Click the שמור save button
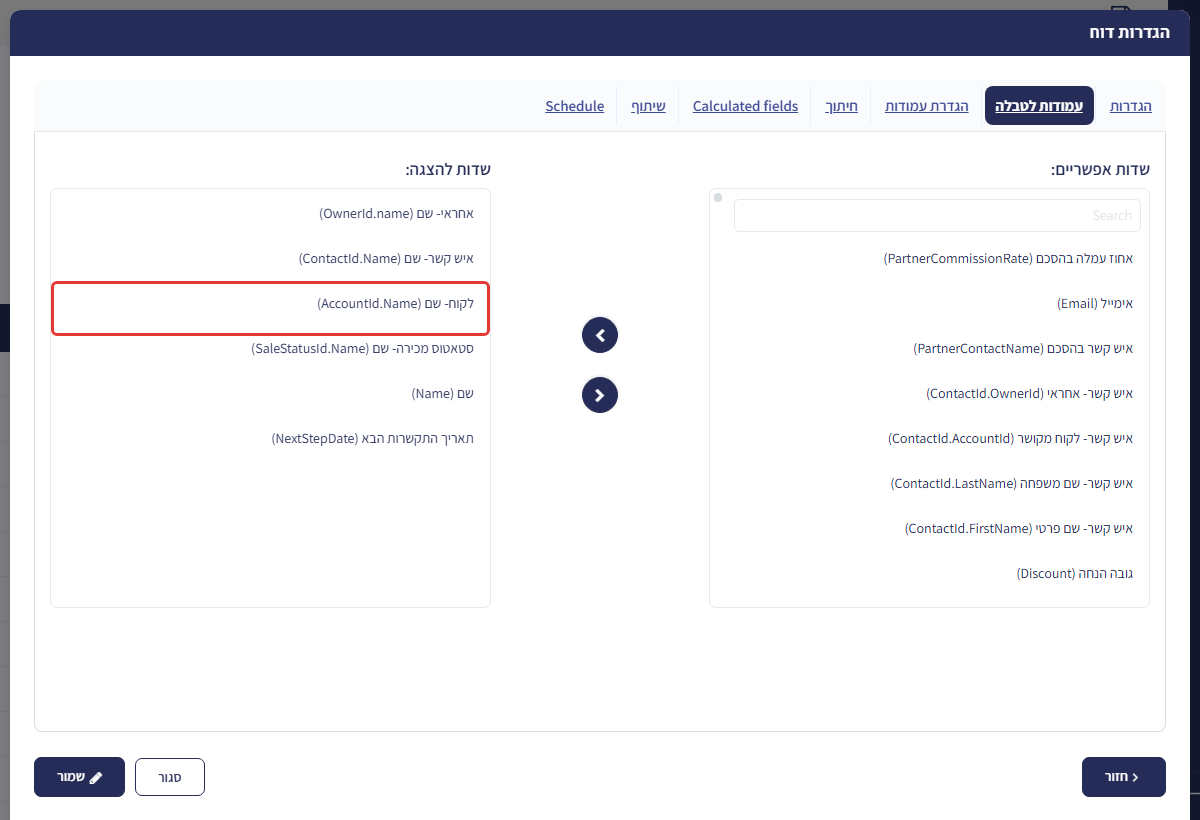 click(79, 777)
